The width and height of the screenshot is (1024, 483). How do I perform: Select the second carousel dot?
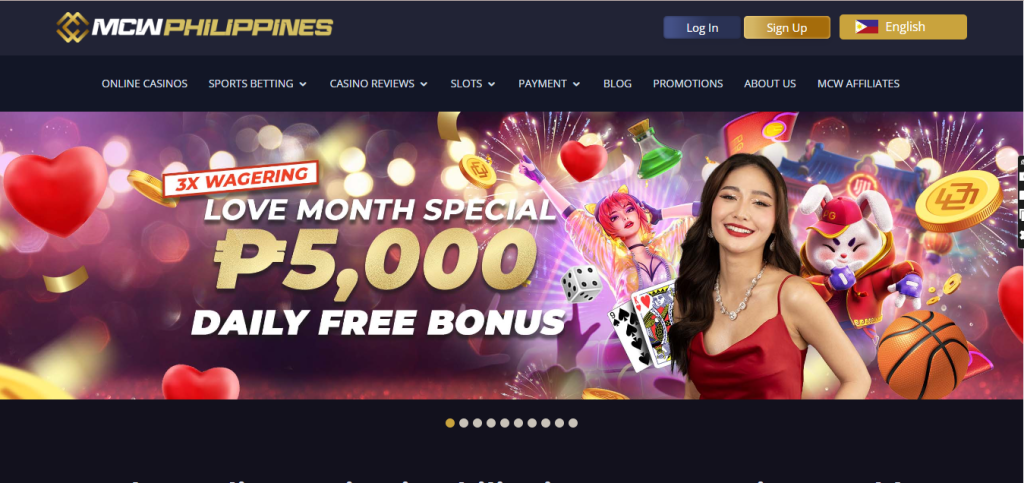pos(464,423)
